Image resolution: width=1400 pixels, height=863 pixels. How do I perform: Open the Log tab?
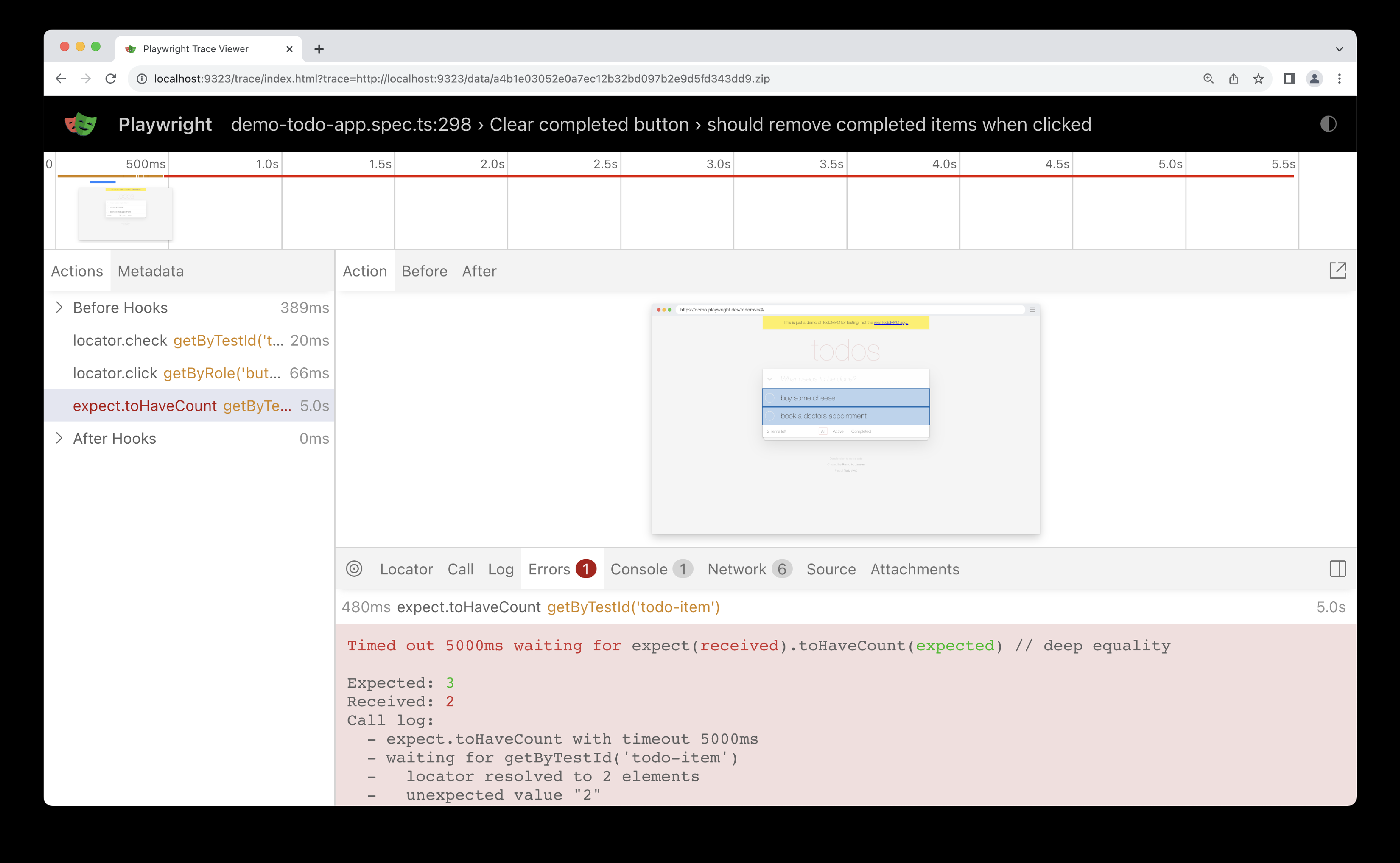(x=501, y=569)
